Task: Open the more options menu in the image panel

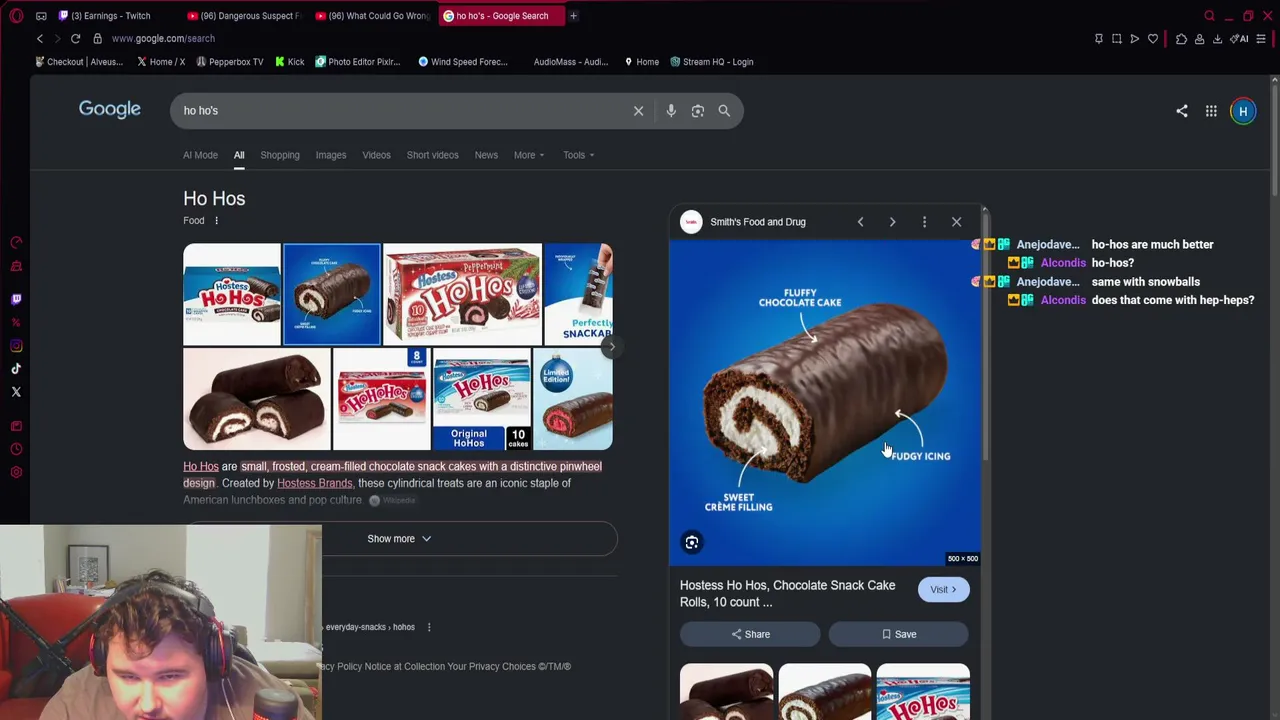Action: pos(924,222)
